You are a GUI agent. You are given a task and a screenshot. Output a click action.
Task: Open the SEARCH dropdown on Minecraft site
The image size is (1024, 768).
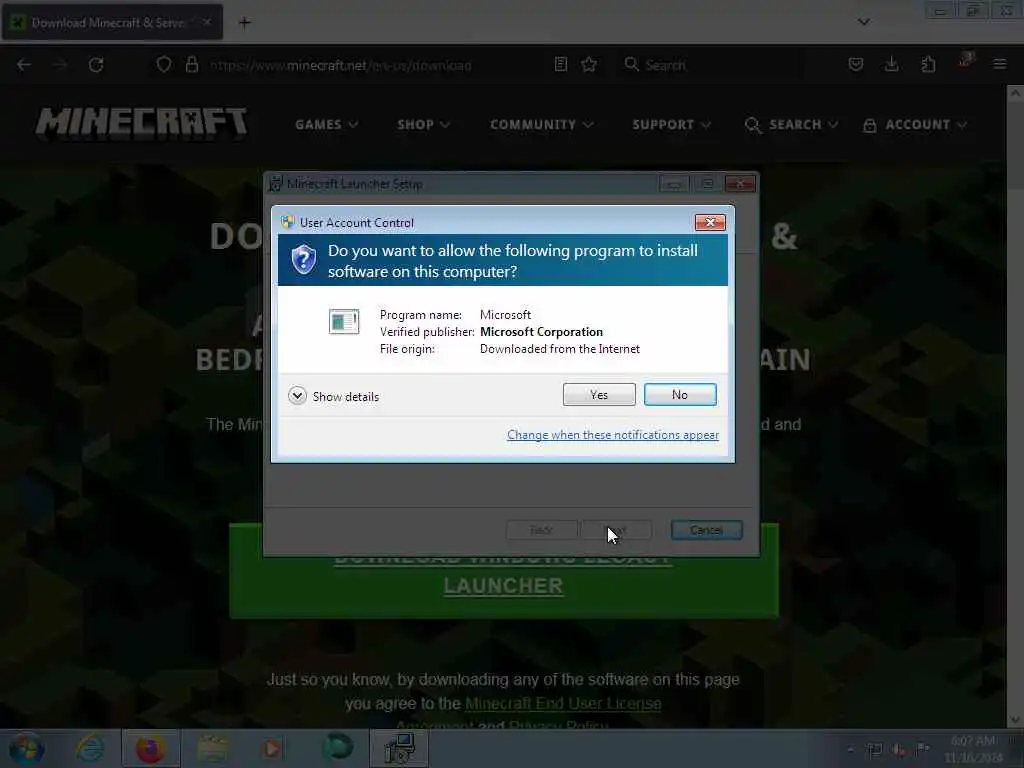click(x=791, y=125)
